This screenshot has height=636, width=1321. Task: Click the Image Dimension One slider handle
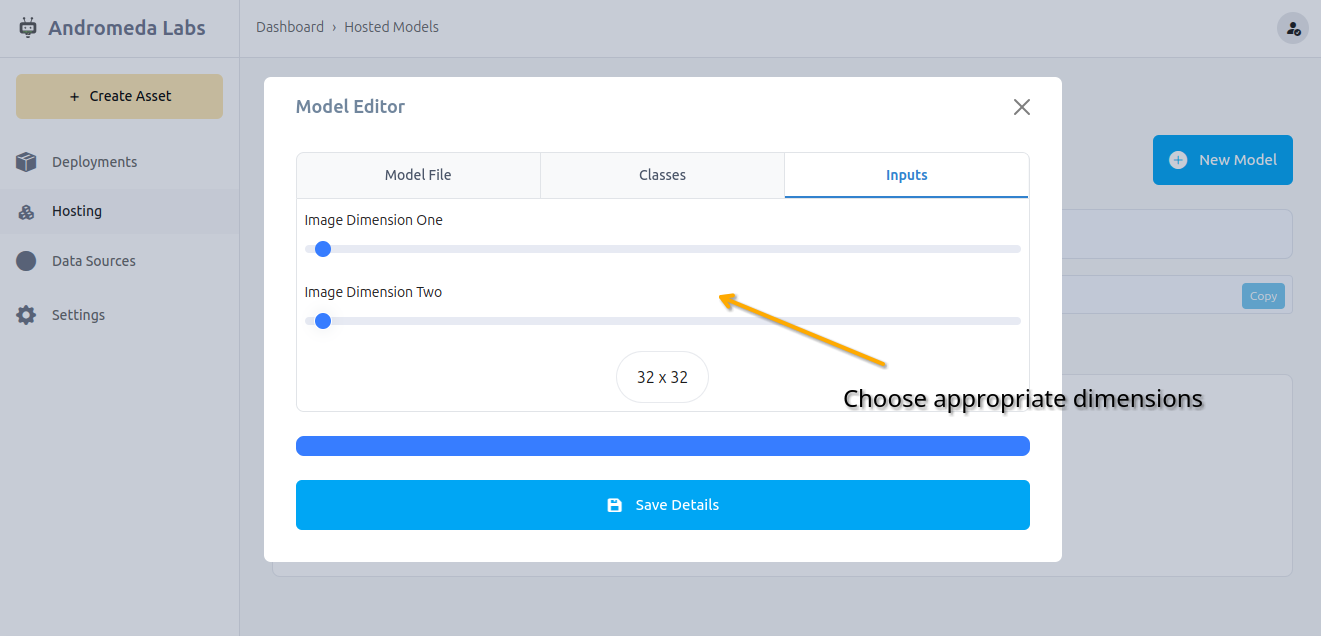coord(323,249)
